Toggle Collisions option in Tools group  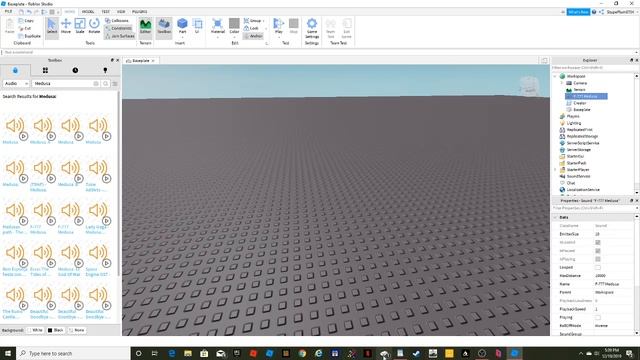[x=117, y=20]
